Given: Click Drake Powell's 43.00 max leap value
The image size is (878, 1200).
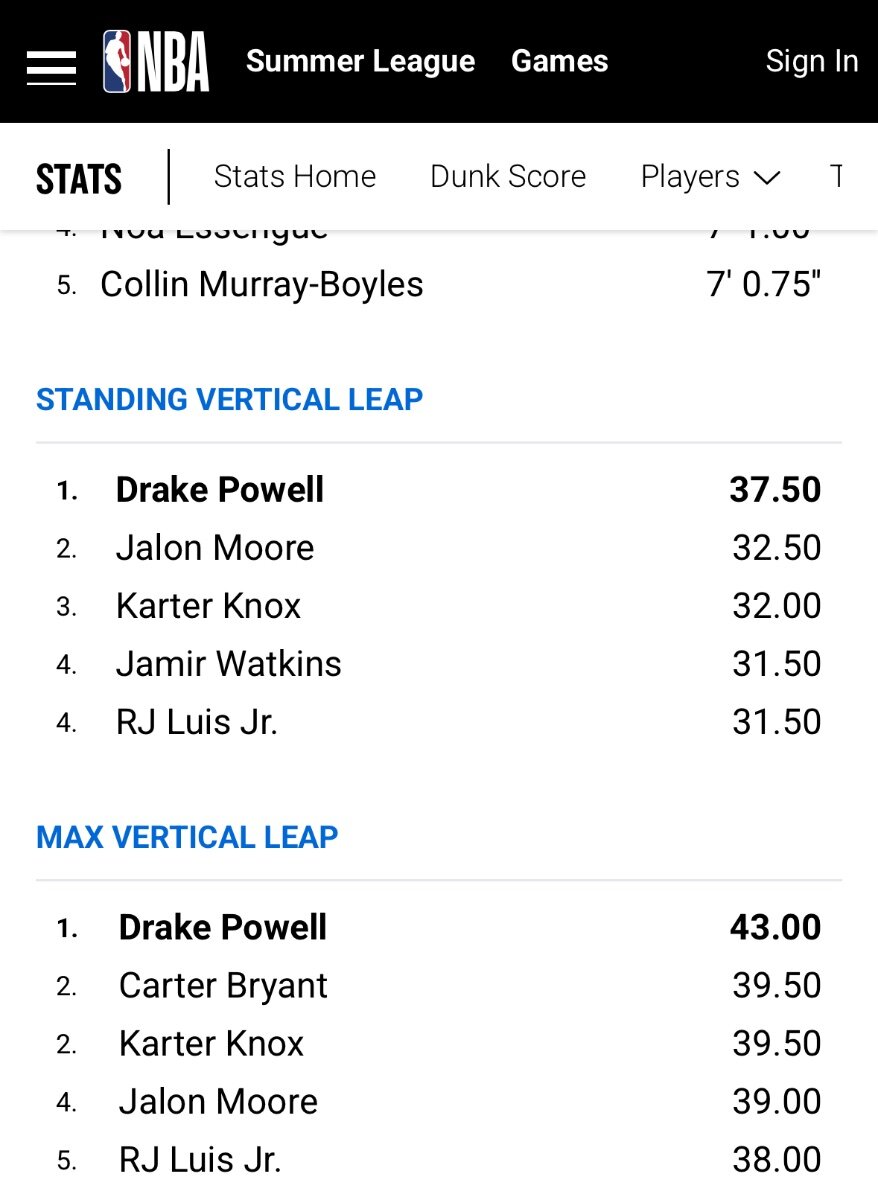Looking at the screenshot, I should point(775,928).
